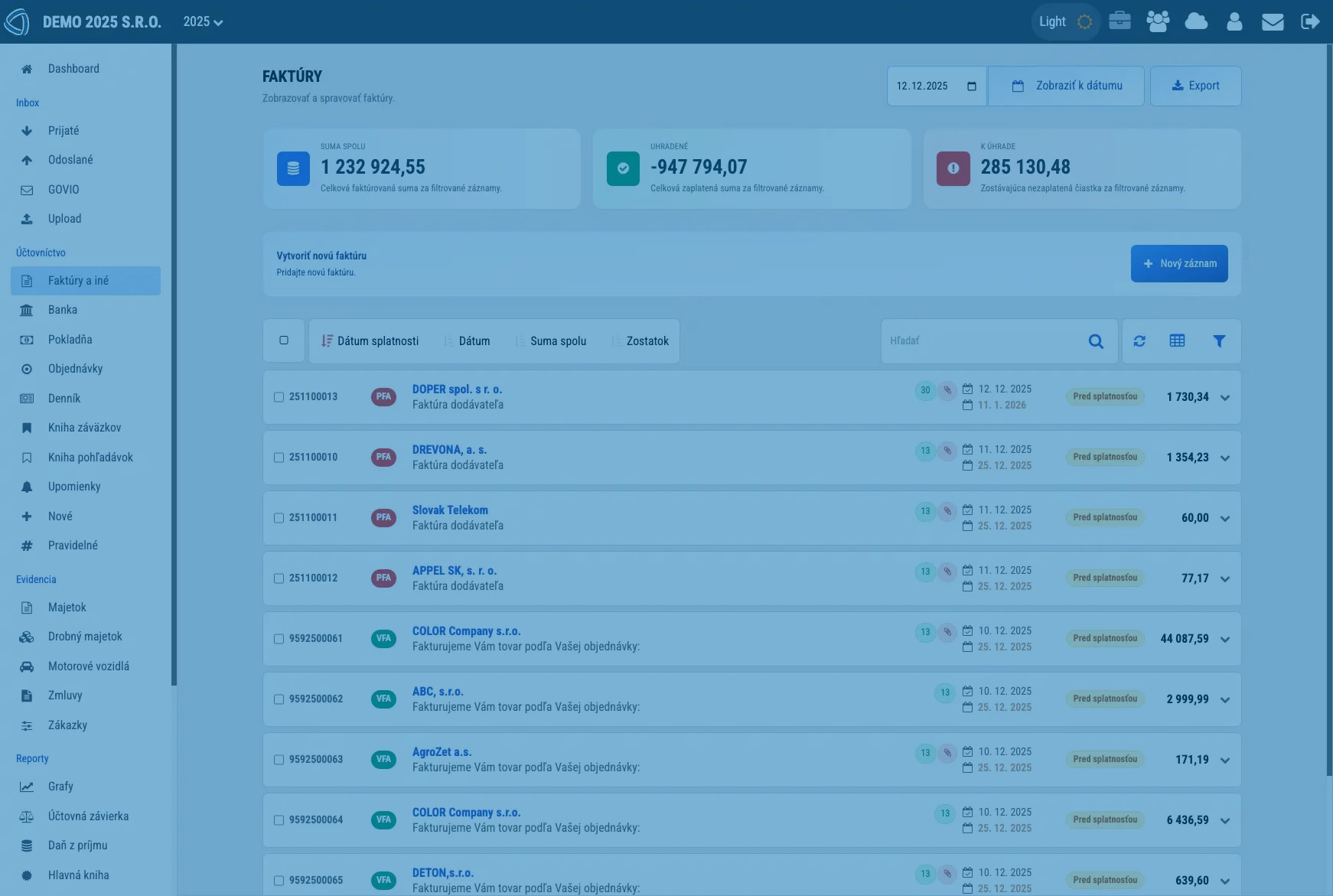Click the Nový záznam button
The height and width of the screenshot is (896, 1333).
[1179, 263]
